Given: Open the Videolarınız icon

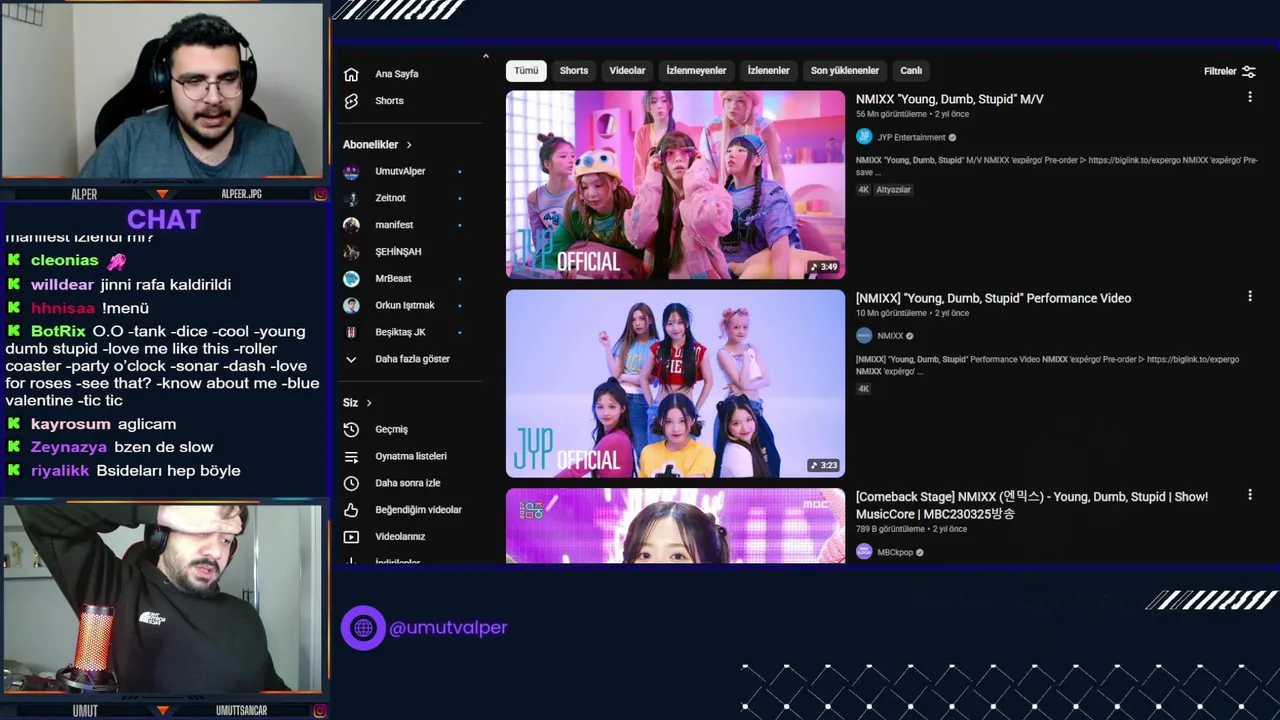Looking at the screenshot, I should pos(351,537).
